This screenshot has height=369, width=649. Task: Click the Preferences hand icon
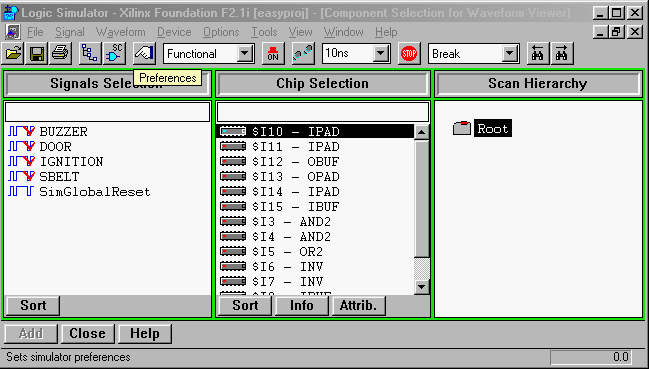[144, 53]
